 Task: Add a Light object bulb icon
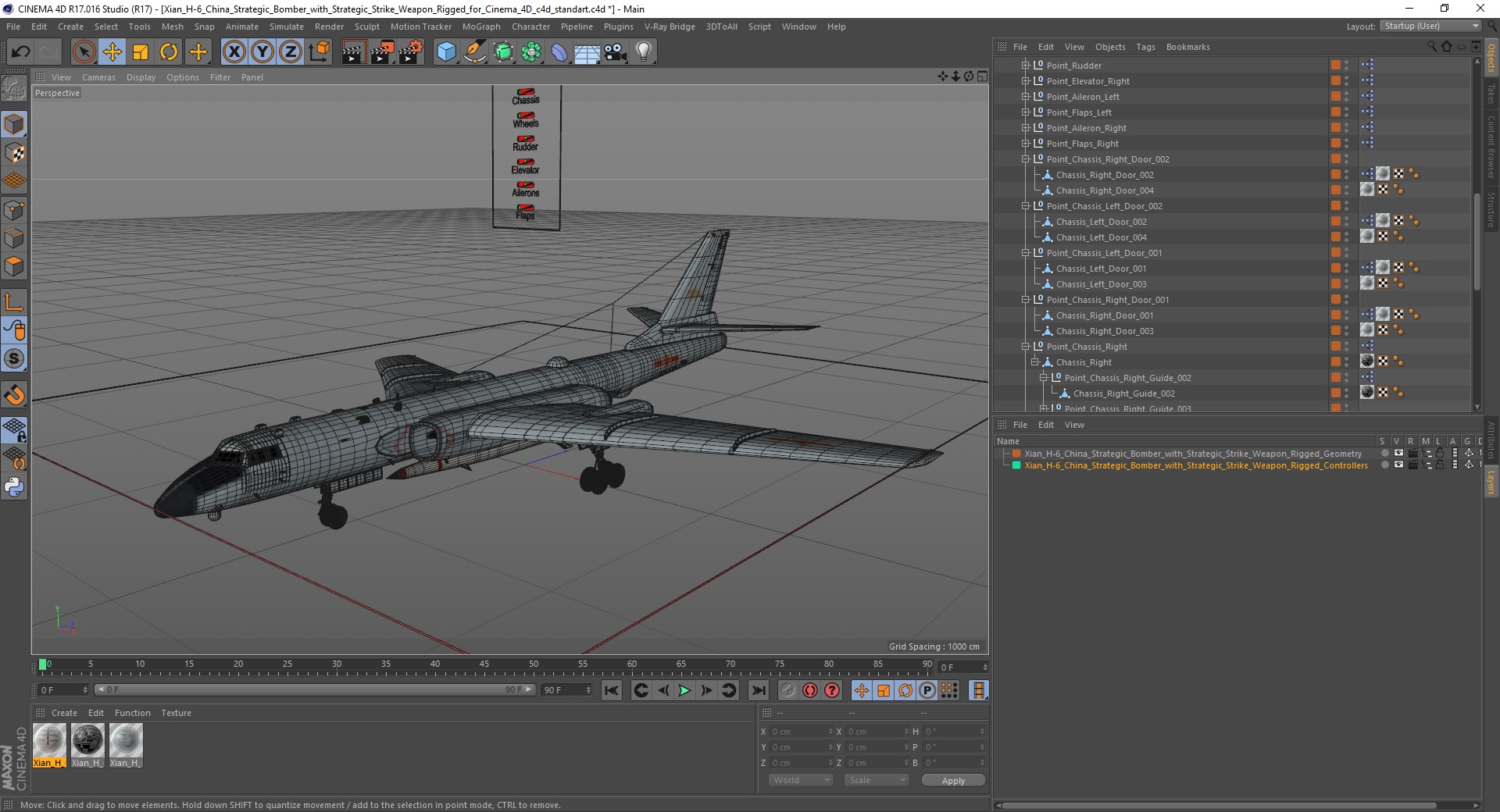pos(644,52)
